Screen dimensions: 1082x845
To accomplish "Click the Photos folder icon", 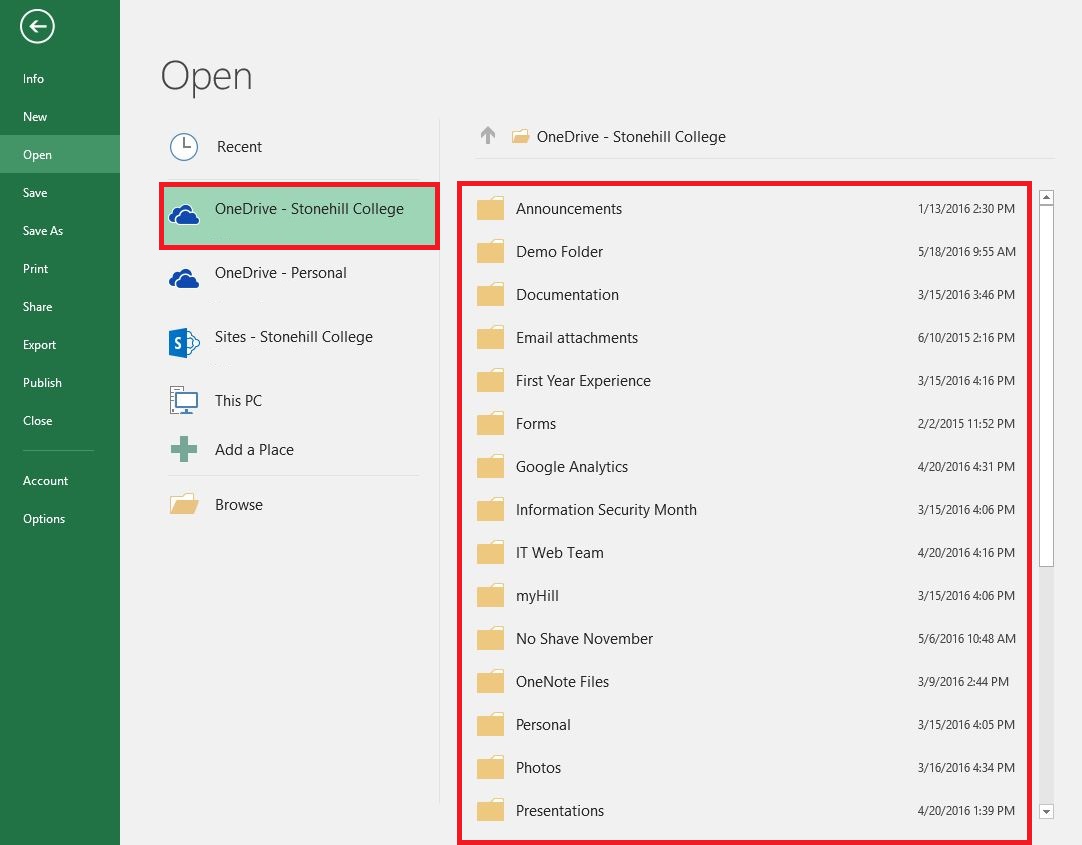I will [491, 767].
